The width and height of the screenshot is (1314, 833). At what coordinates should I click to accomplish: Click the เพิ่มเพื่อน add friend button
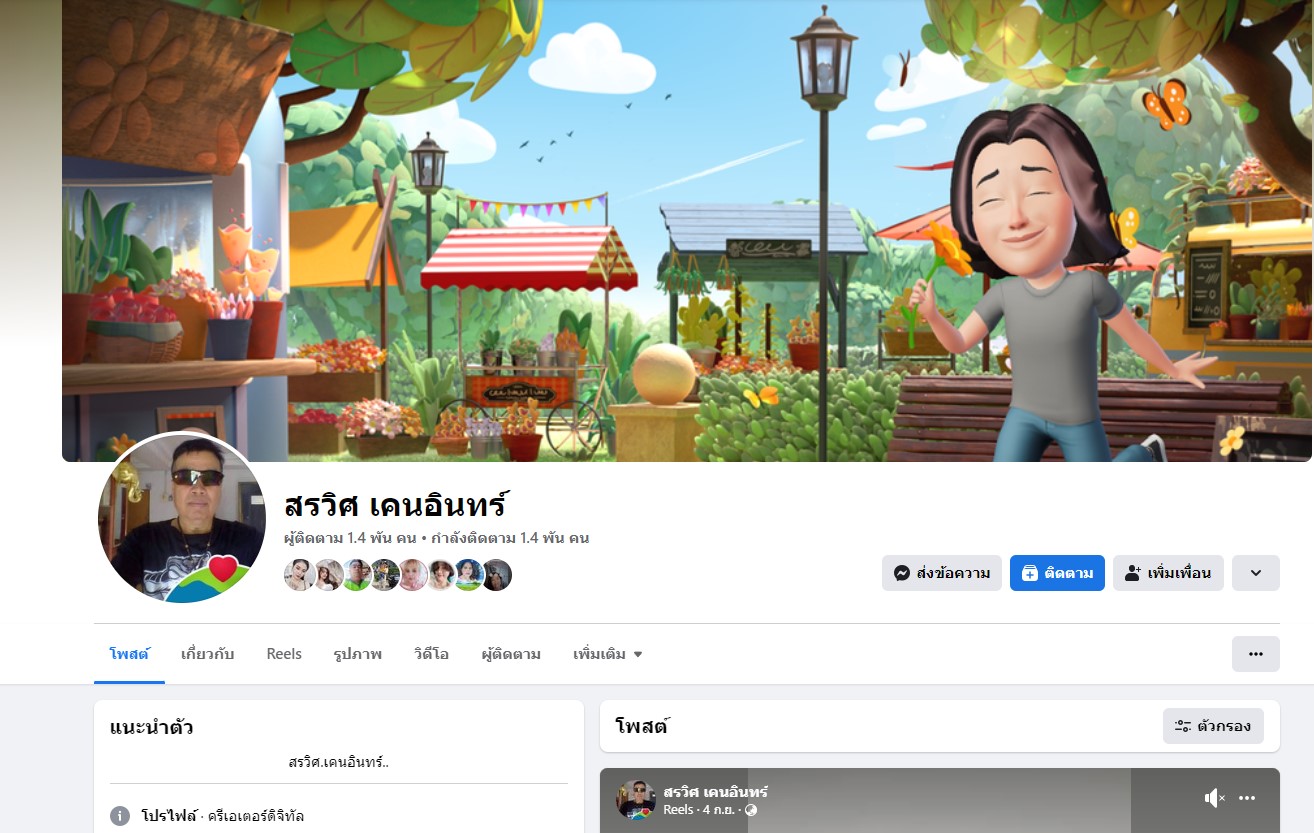[1168, 573]
